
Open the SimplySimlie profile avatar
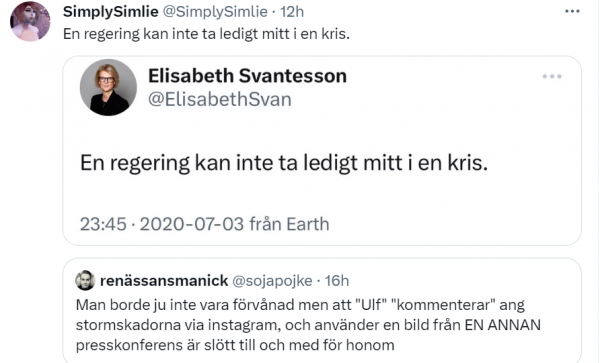[30, 21]
